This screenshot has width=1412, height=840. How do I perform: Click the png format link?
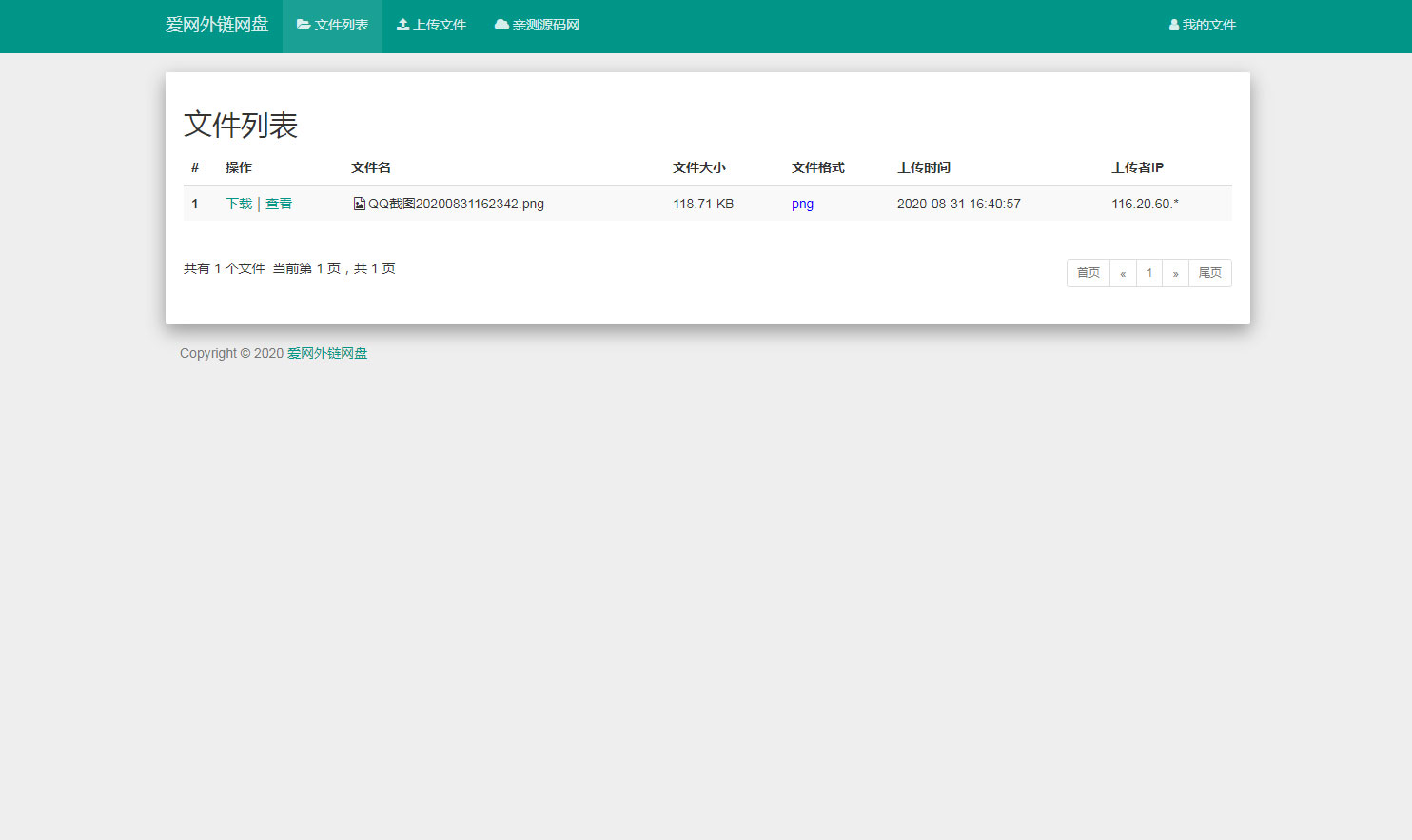coord(802,203)
